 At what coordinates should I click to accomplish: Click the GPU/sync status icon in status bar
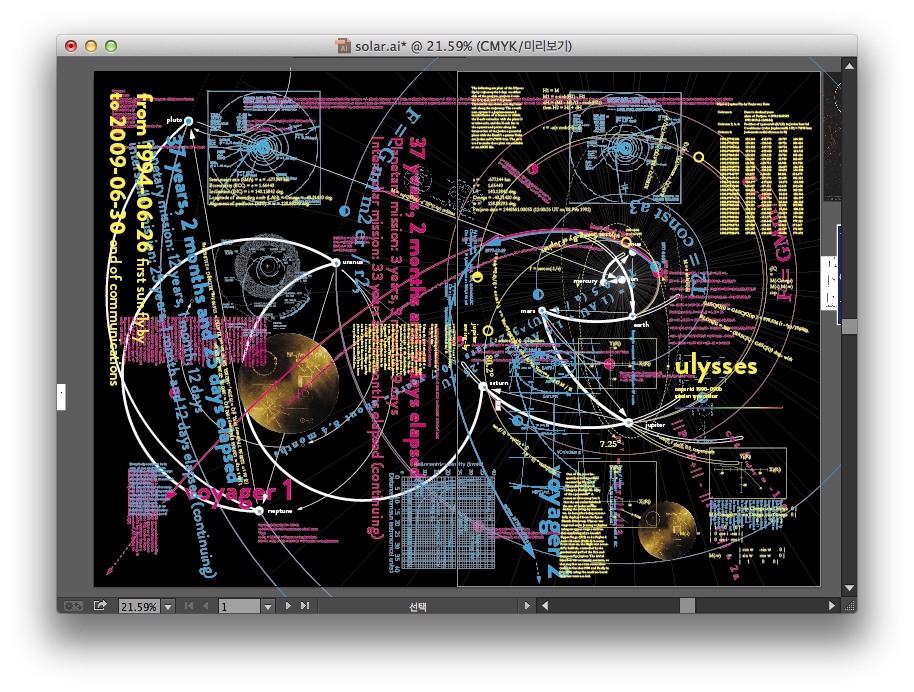coord(73,606)
